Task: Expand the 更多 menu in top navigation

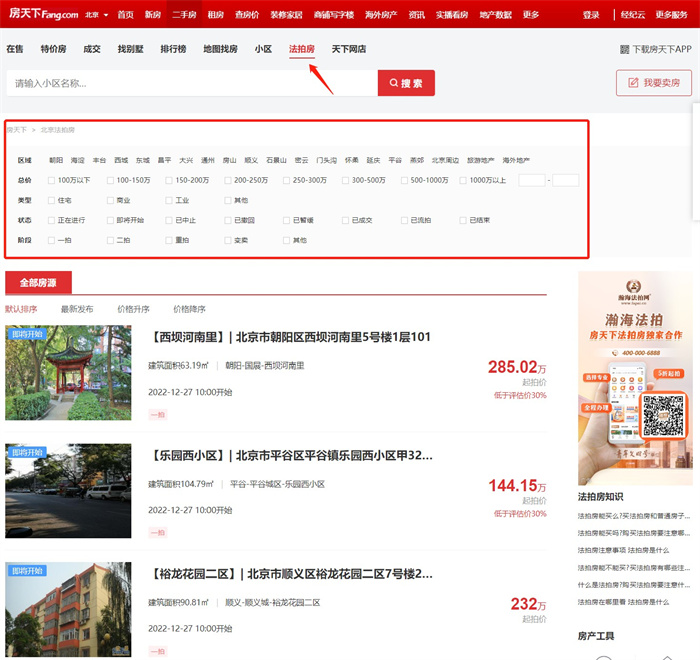Action: coord(530,15)
